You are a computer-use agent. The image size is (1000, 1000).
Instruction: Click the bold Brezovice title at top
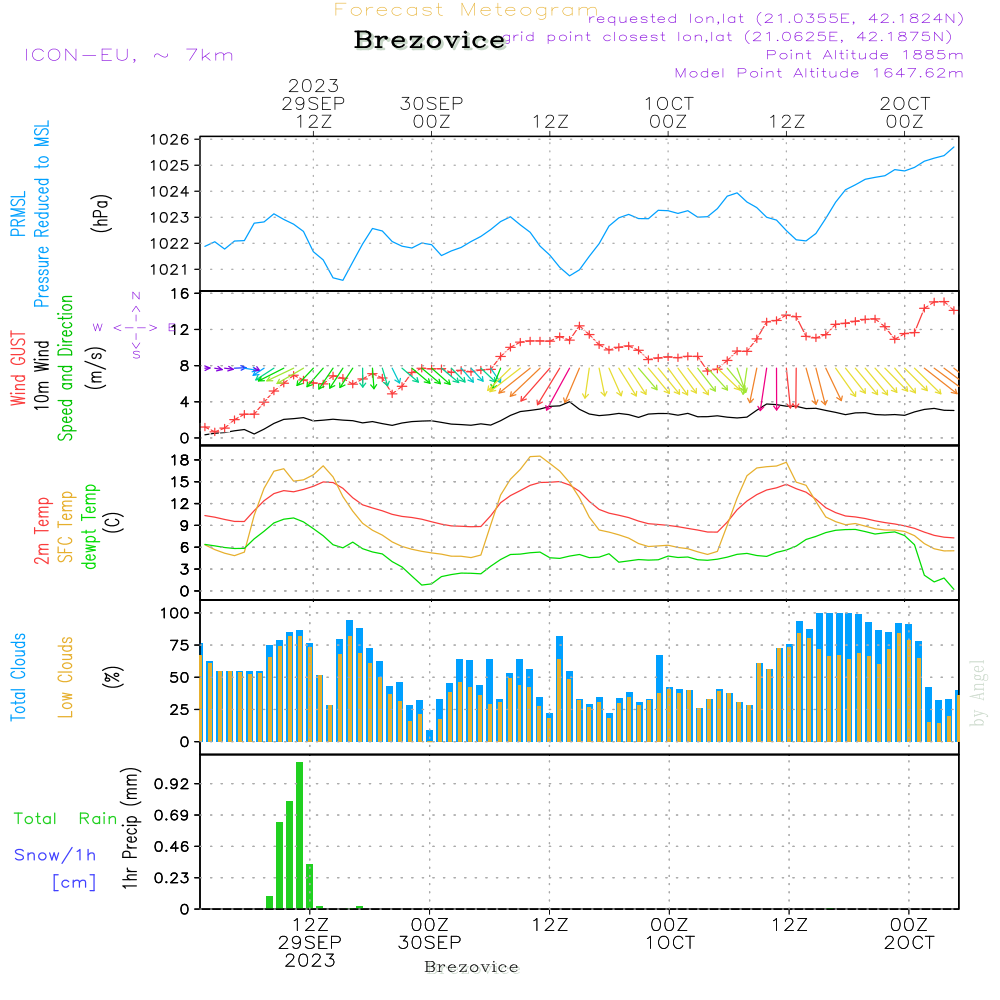point(430,40)
